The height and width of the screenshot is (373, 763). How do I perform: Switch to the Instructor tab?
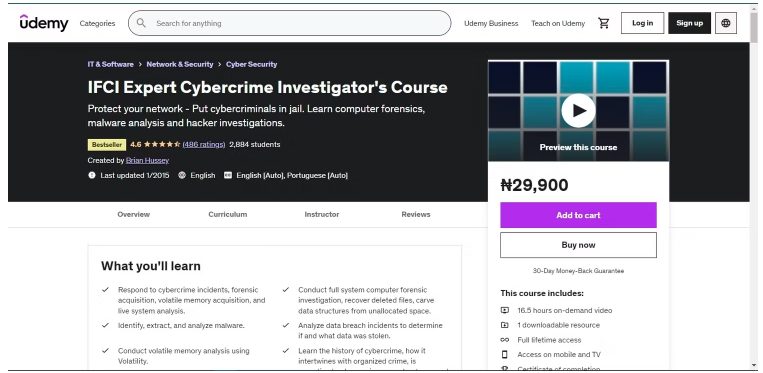(x=322, y=214)
